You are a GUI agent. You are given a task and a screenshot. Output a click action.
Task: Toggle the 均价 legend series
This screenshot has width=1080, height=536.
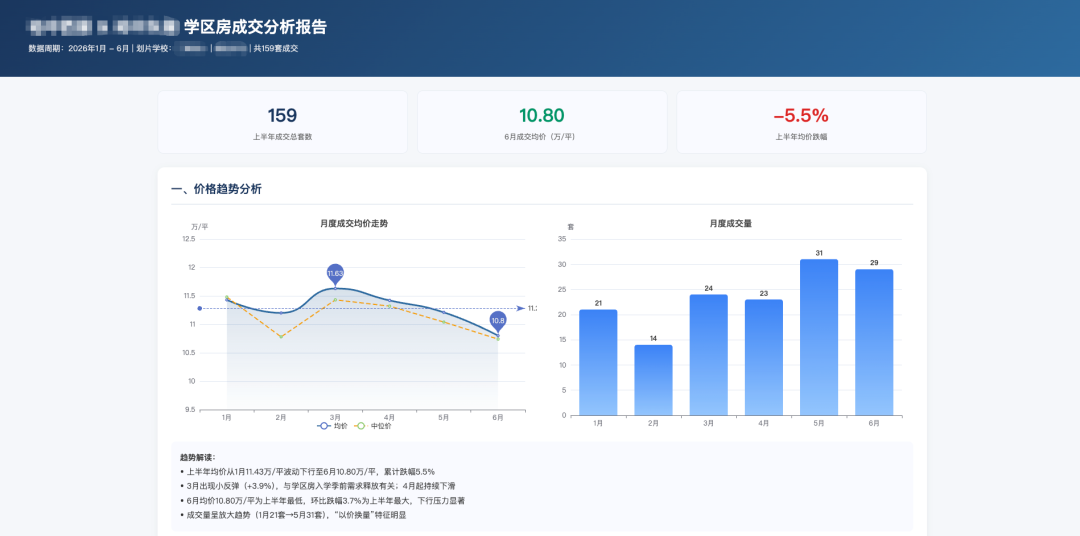pos(333,426)
